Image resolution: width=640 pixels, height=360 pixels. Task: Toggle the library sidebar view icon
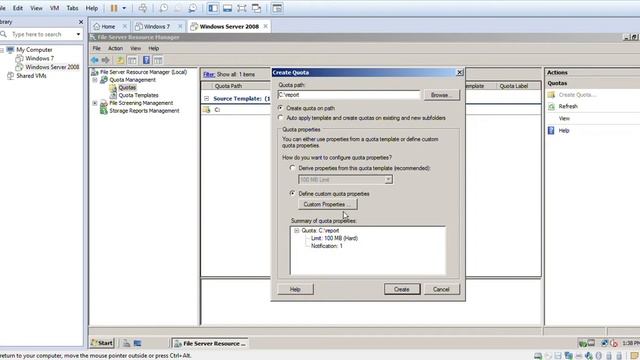(213, 8)
